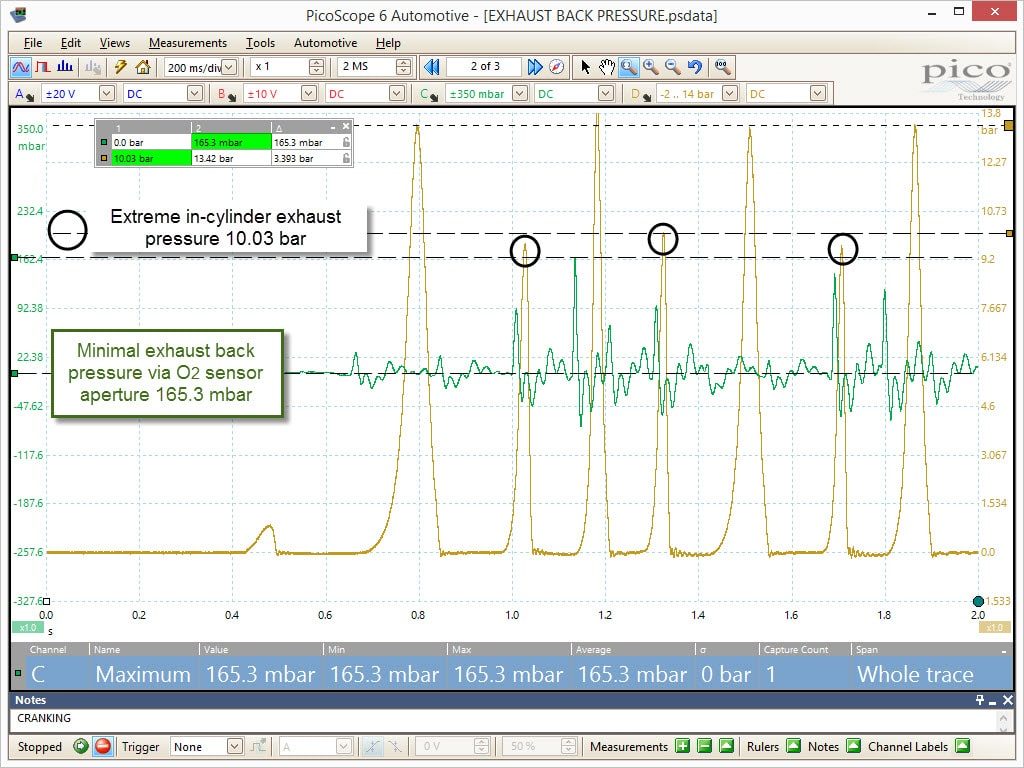The image size is (1024, 768).
Task: Toggle Channel Labels display
Action: [962, 746]
